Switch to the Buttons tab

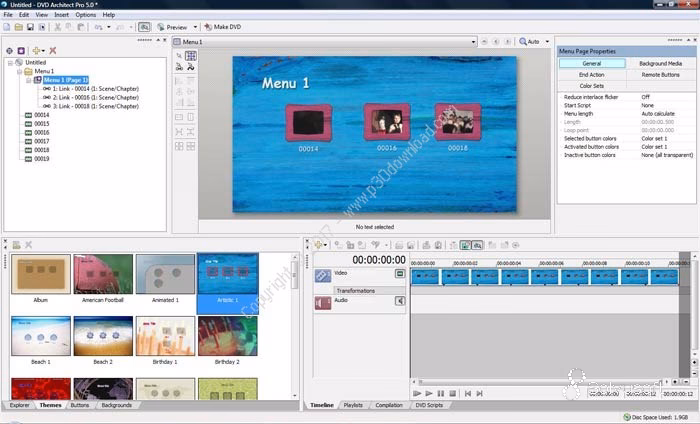[80, 405]
